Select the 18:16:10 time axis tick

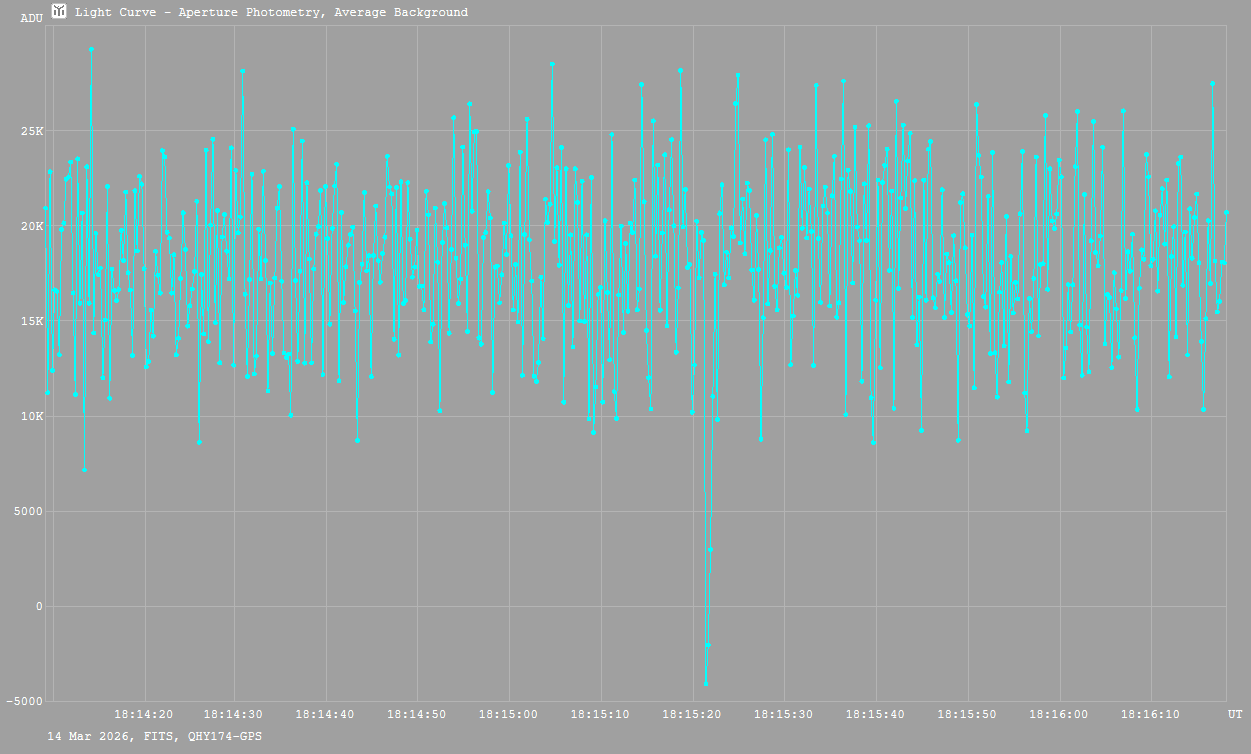tap(1149, 714)
